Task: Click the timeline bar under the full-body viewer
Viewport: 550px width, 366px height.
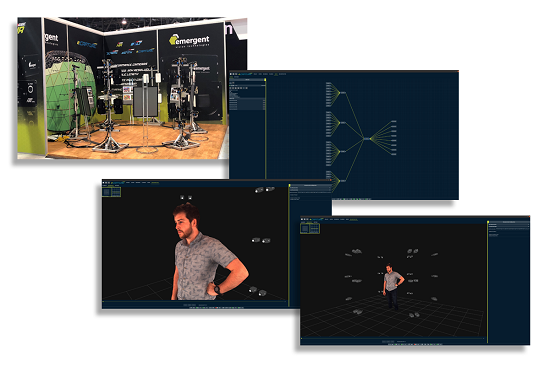Action: point(393,339)
